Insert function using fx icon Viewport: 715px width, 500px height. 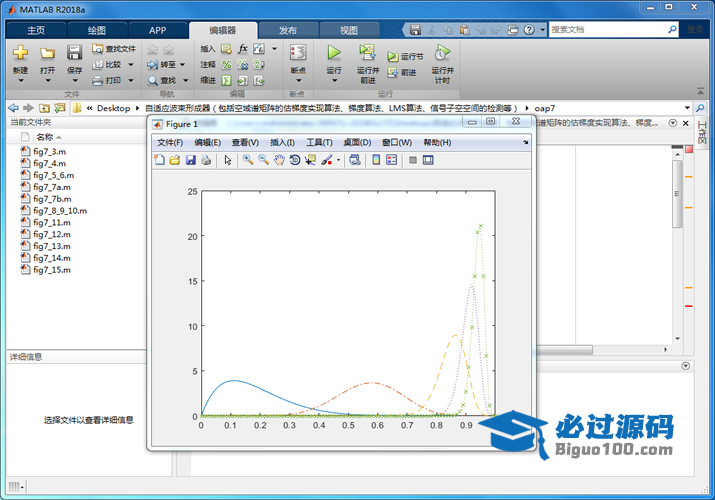(x=243, y=49)
